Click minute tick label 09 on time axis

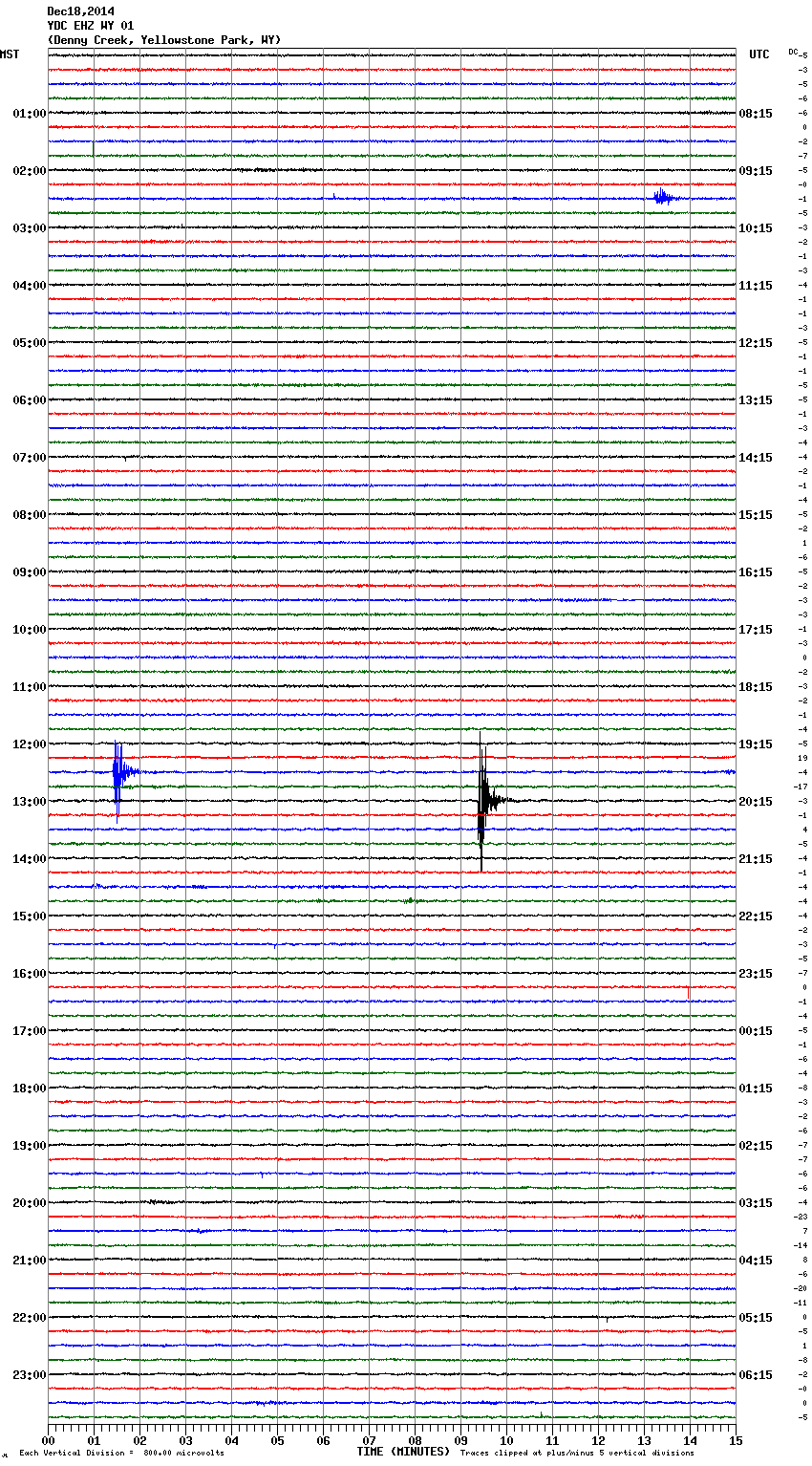click(x=460, y=1440)
